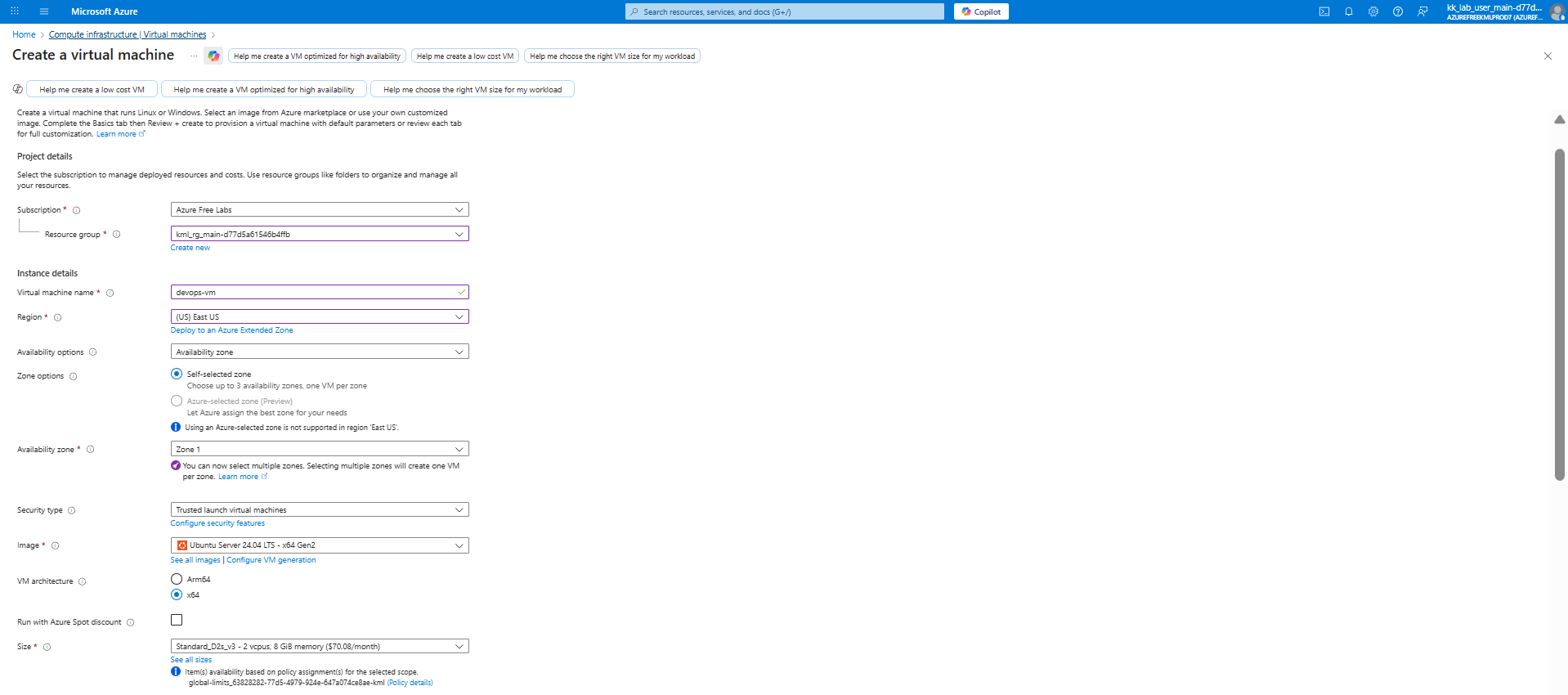
Task: Show info tooltip for Subscription
Action: (x=77, y=210)
